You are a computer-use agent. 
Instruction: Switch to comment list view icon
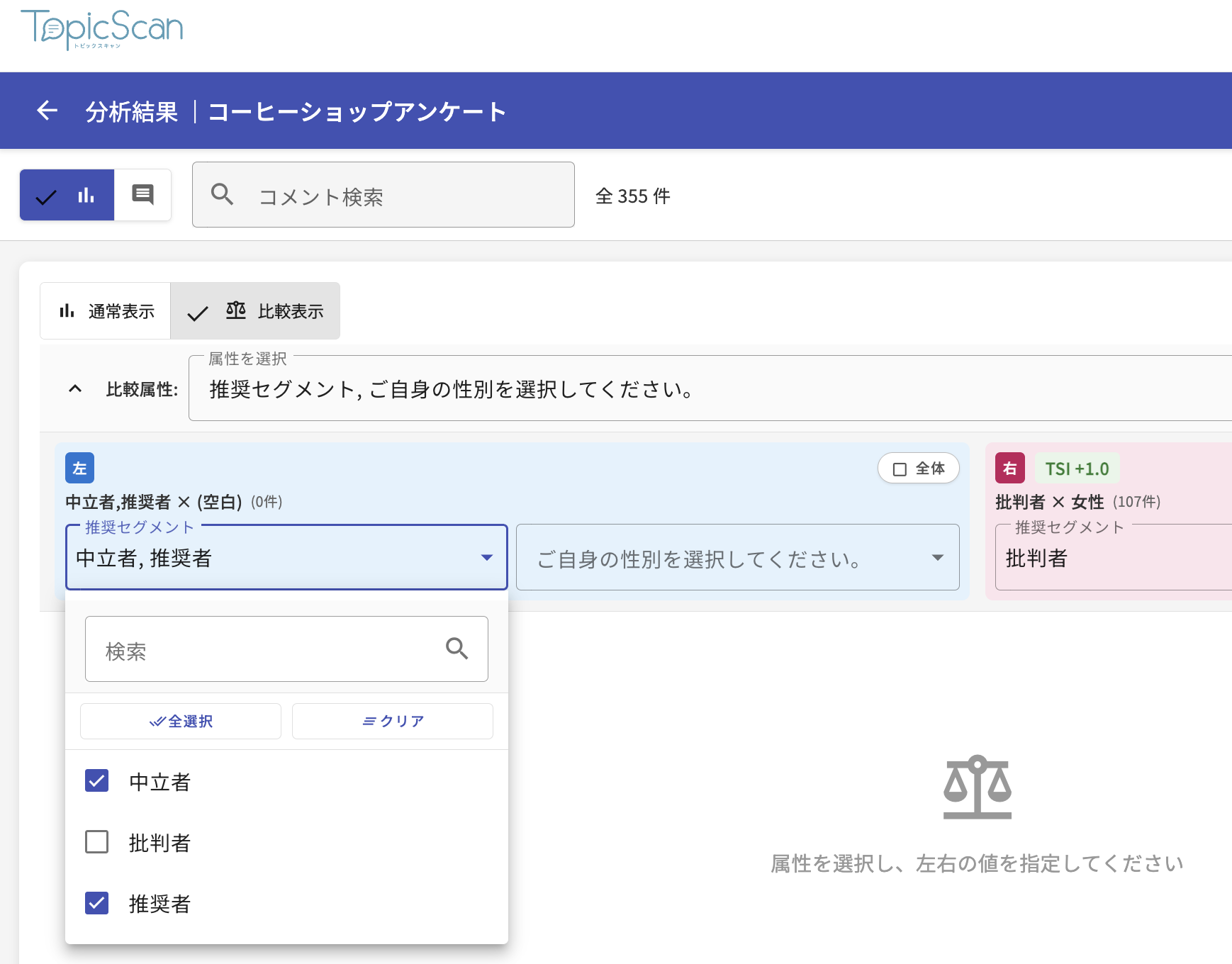(x=142, y=195)
